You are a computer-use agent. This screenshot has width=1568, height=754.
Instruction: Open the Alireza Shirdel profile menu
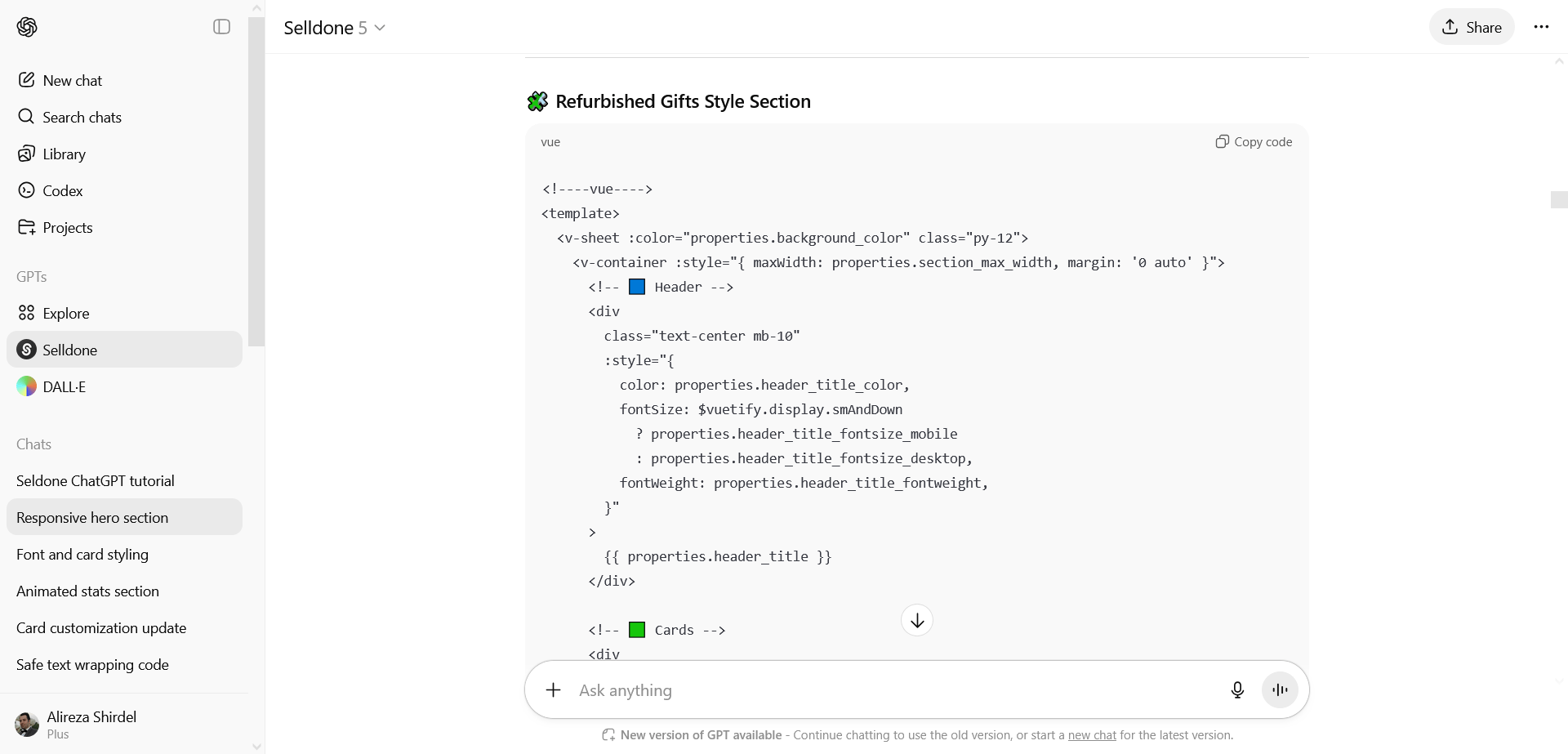point(124,724)
